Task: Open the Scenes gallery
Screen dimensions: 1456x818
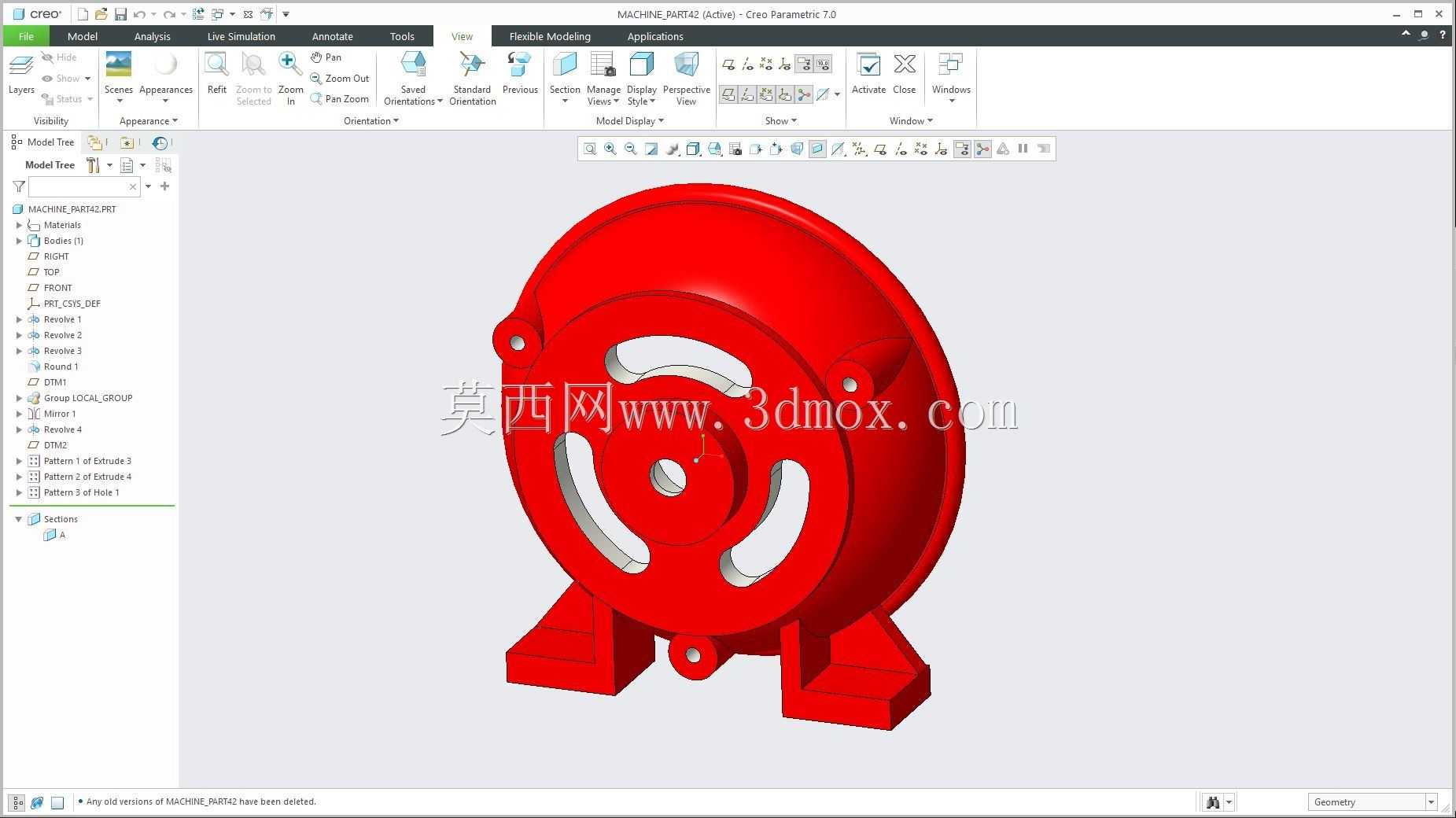Action: [119, 77]
